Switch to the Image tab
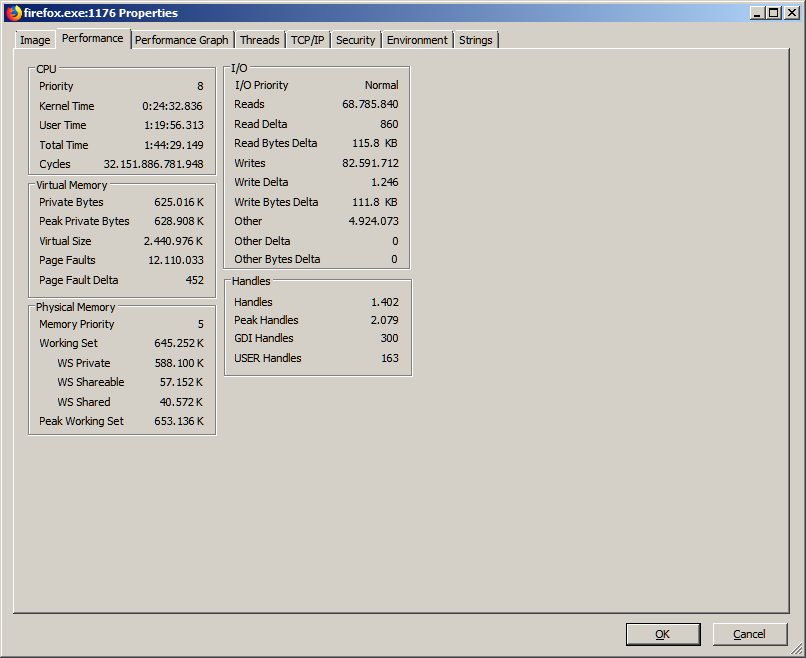 (x=35, y=40)
